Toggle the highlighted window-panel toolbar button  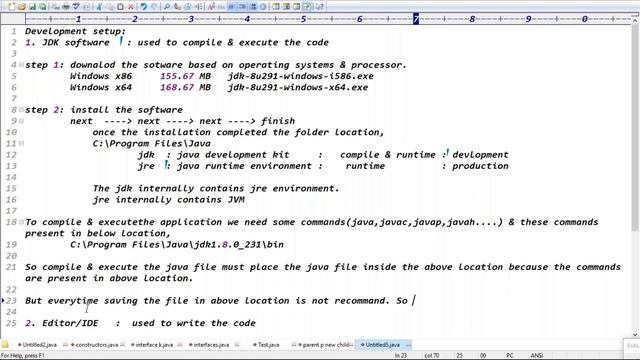307,7
